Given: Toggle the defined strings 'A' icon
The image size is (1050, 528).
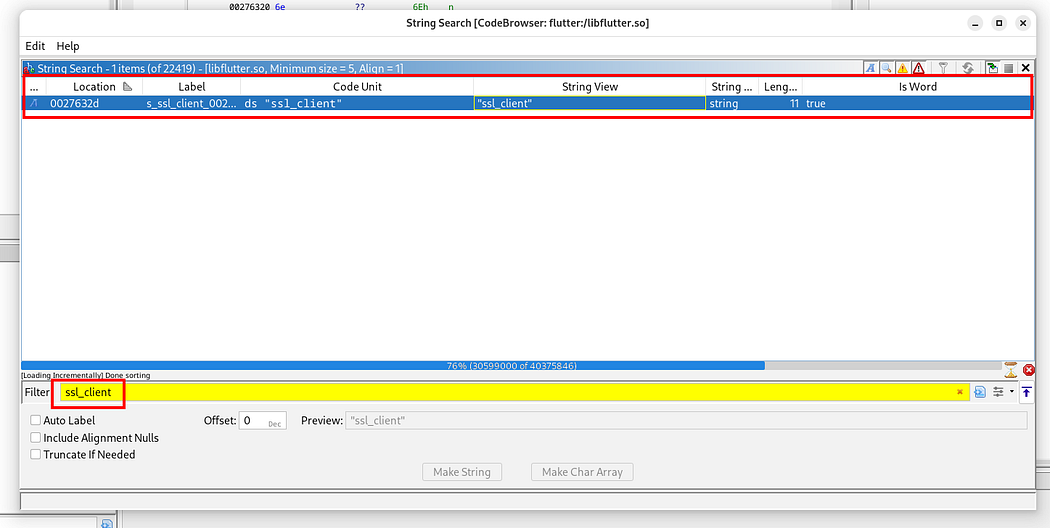Looking at the screenshot, I should point(871,68).
